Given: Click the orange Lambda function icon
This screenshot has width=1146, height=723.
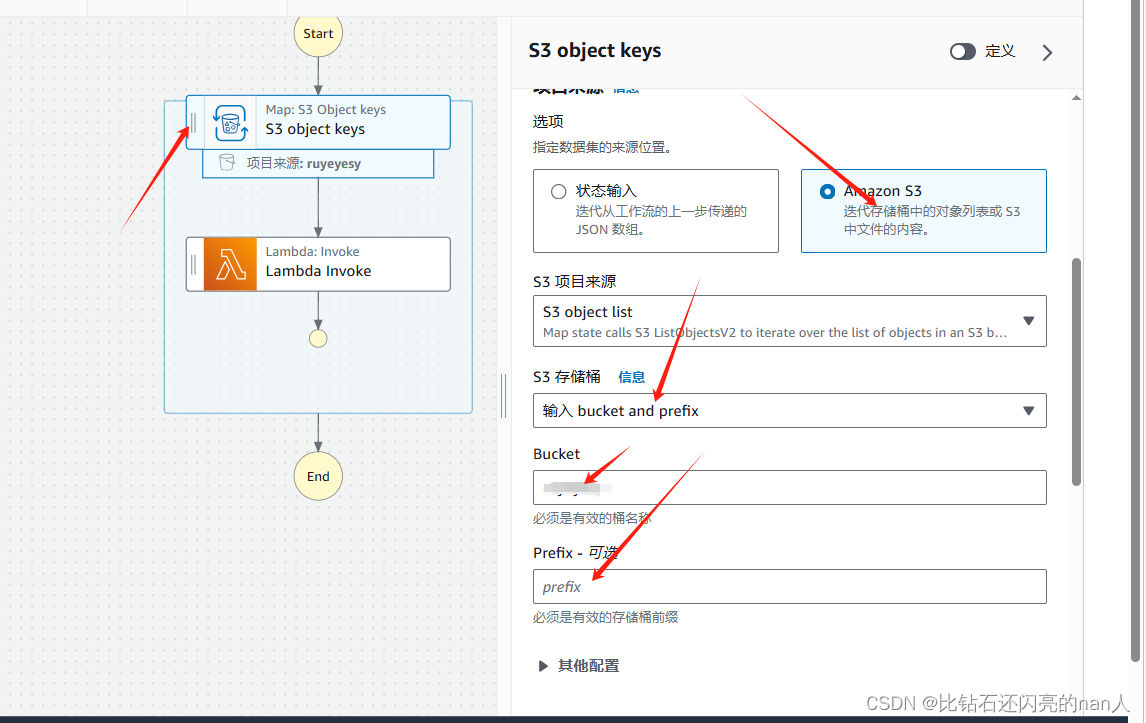Looking at the screenshot, I should tap(230, 265).
